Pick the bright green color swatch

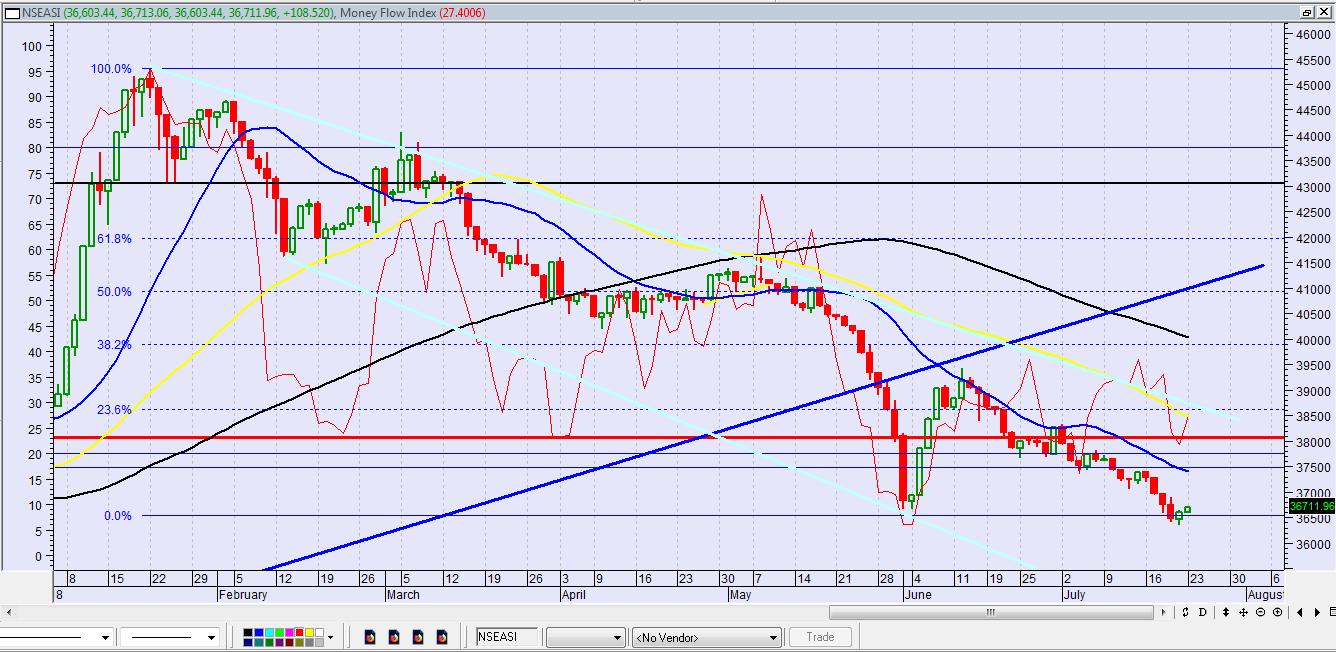coord(279,632)
